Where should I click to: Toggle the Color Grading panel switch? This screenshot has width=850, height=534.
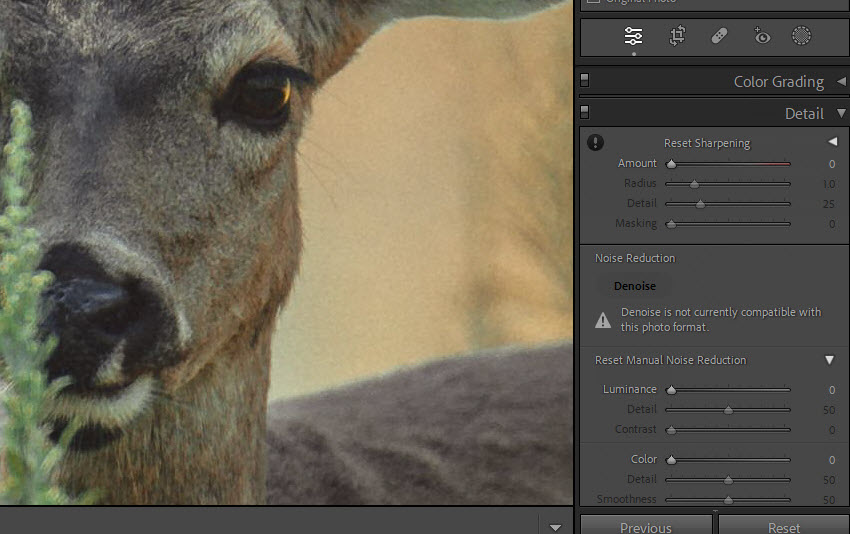[x=584, y=80]
